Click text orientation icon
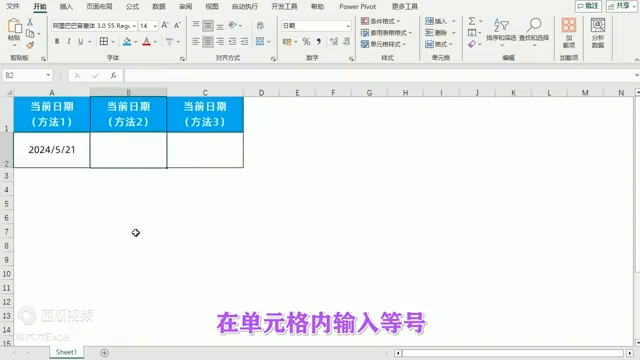Screen dimensions: 640x360 [x=233, y=25]
